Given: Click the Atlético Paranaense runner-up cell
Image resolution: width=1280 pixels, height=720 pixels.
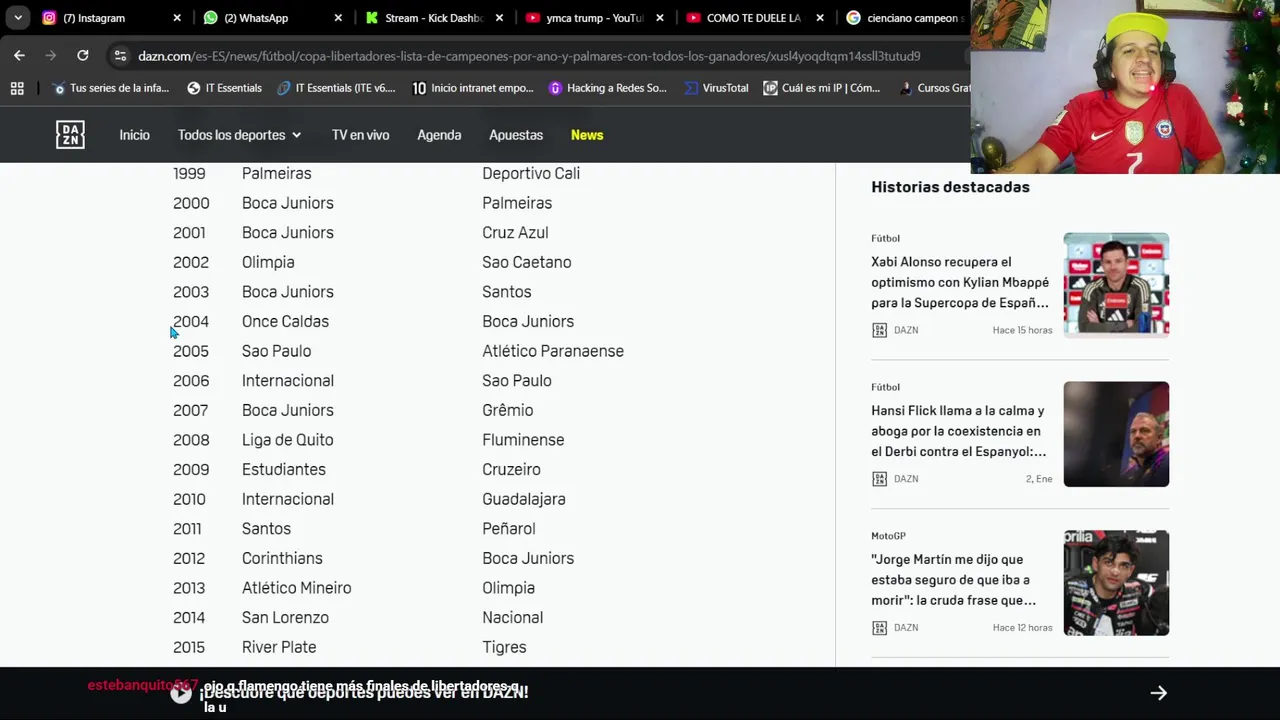Looking at the screenshot, I should coord(553,351).
